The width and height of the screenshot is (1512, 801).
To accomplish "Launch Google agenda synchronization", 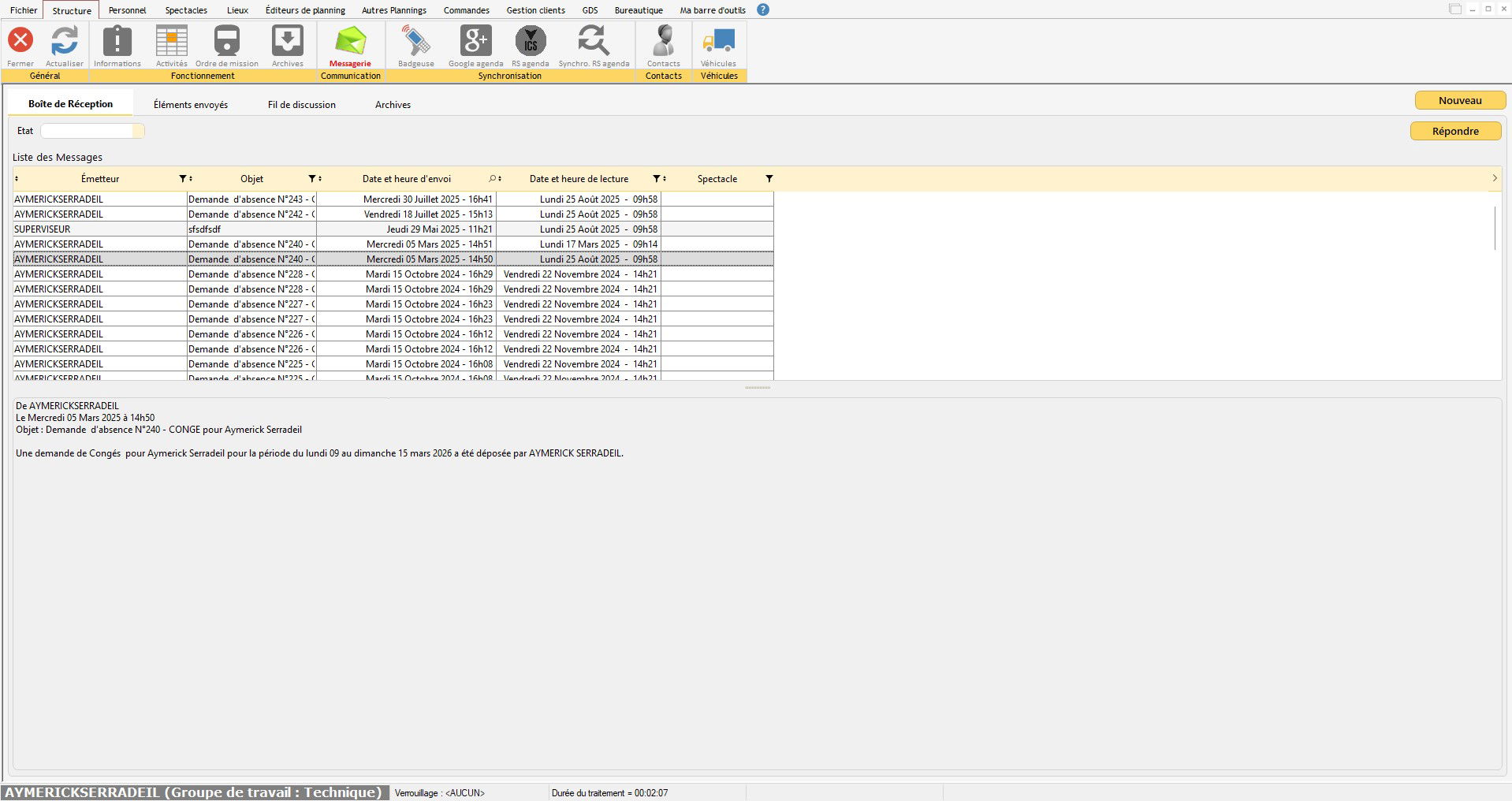I will 475,40.
